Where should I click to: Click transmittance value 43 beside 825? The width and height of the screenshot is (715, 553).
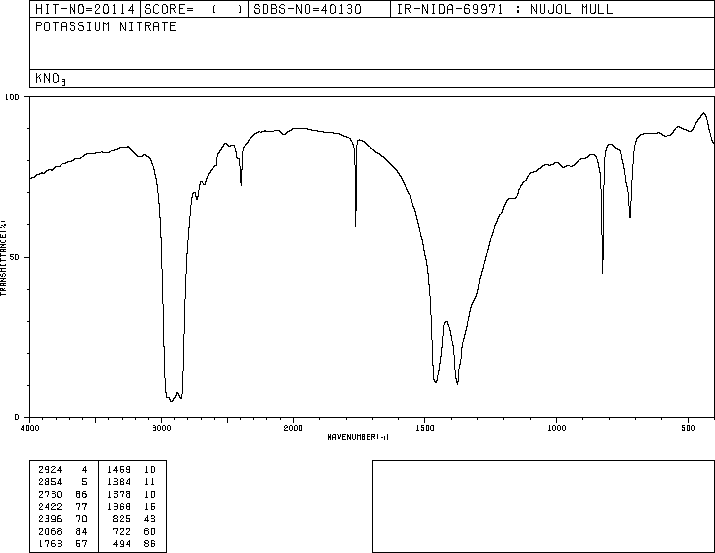pos(150,519)
